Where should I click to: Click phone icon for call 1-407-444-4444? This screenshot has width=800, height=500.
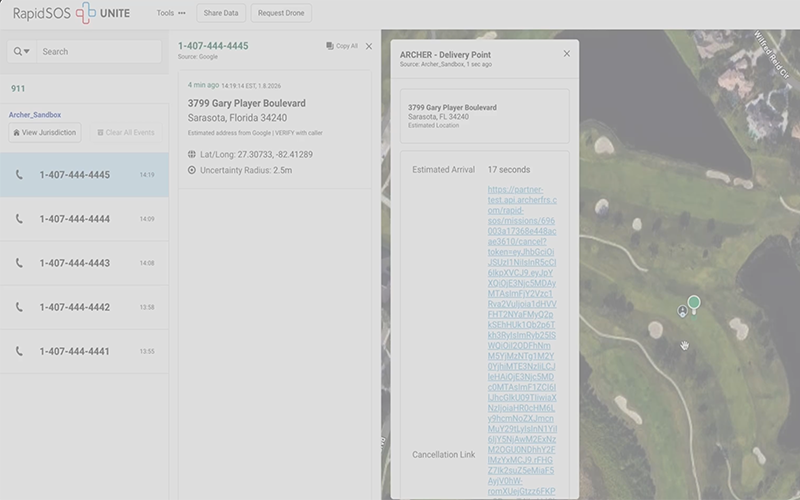pos(19,219)
